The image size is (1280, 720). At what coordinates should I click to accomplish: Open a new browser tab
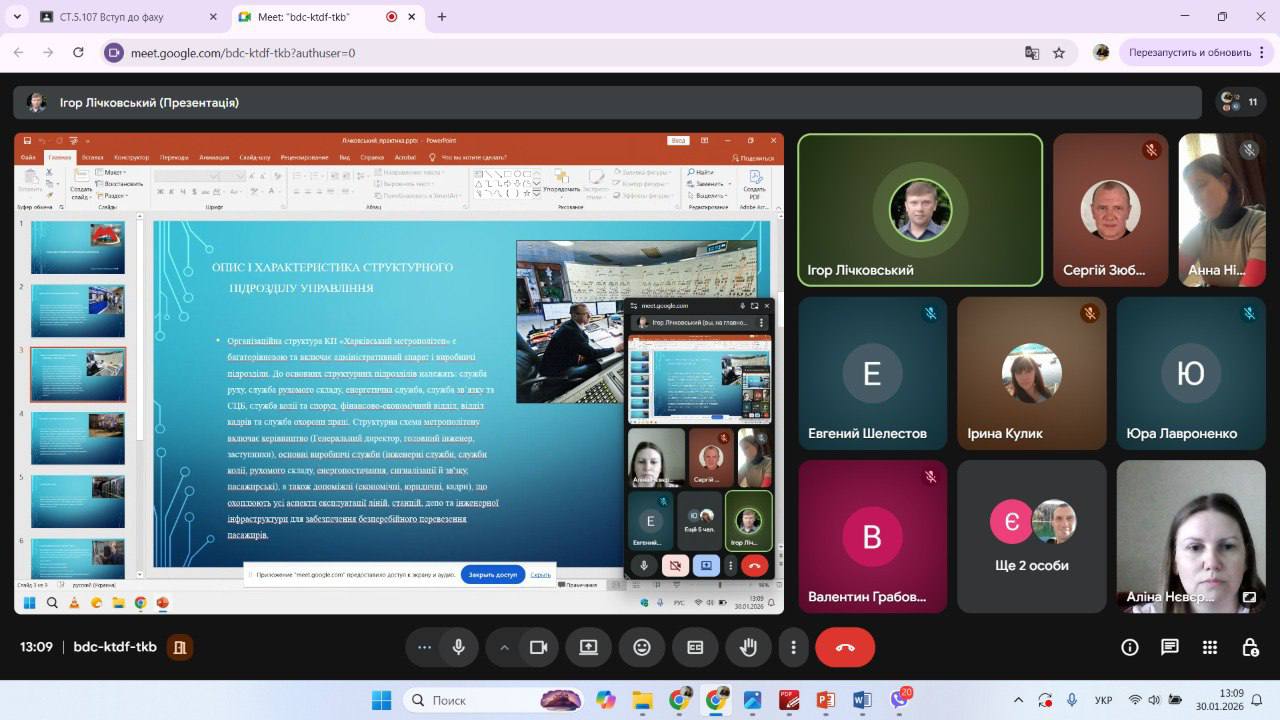442,17
